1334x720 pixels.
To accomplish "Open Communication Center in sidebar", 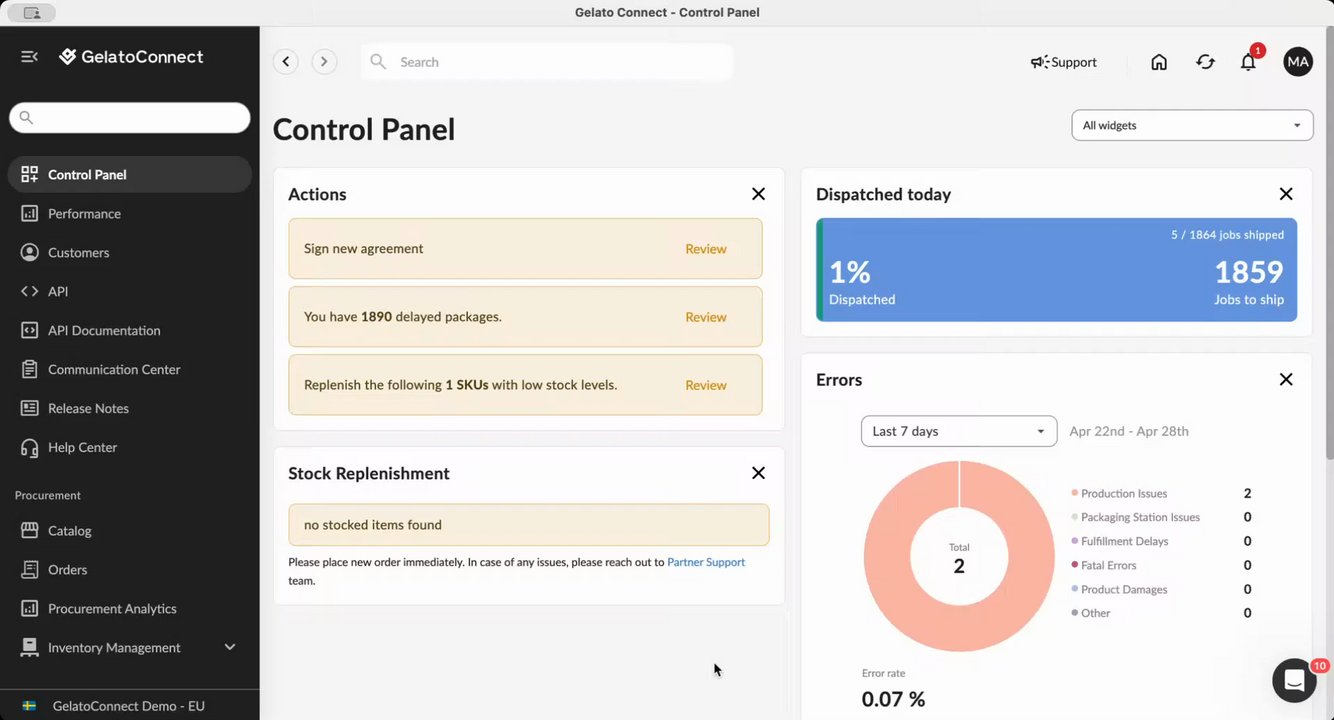I will click(130, 369).
